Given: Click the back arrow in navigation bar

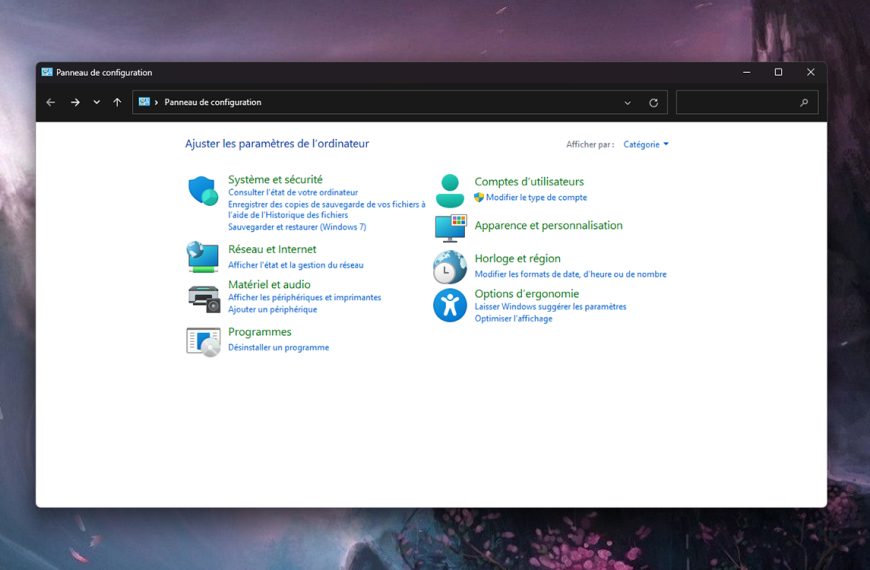Looking at the screenshot, I should pos(50,103).
